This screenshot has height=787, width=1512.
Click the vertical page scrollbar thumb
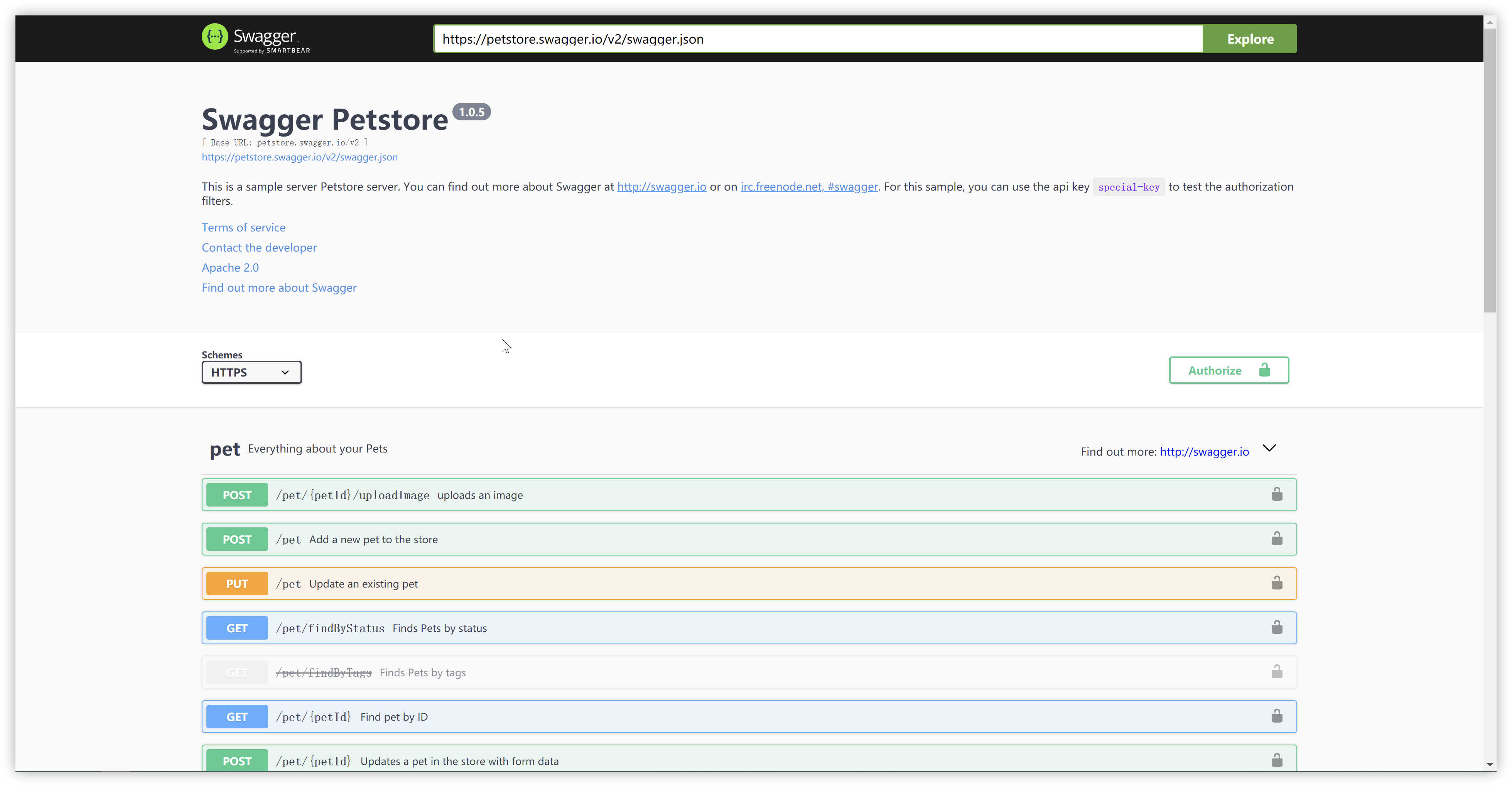(x=1489, y=170)
